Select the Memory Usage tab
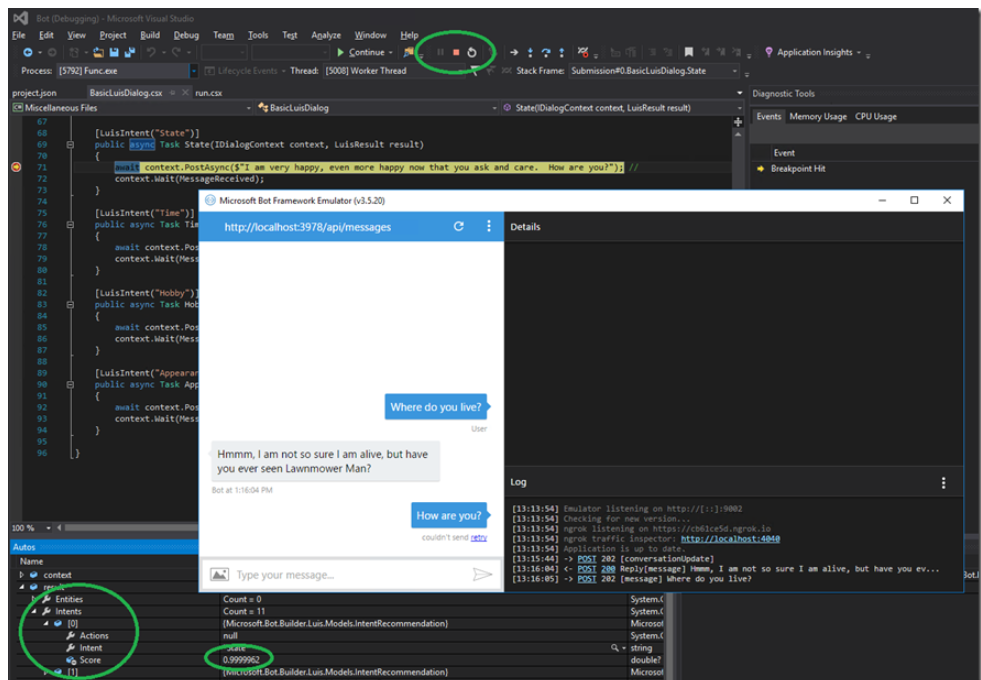Screen dimensions: 981x680 pos(818,116)
